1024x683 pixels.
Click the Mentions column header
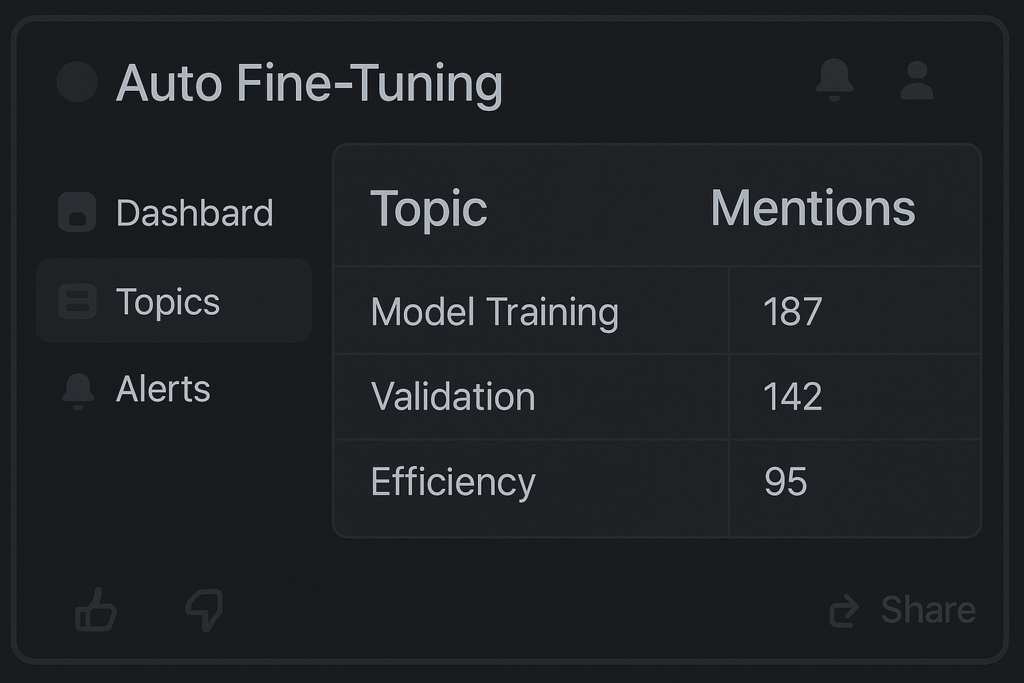(812, 209)
